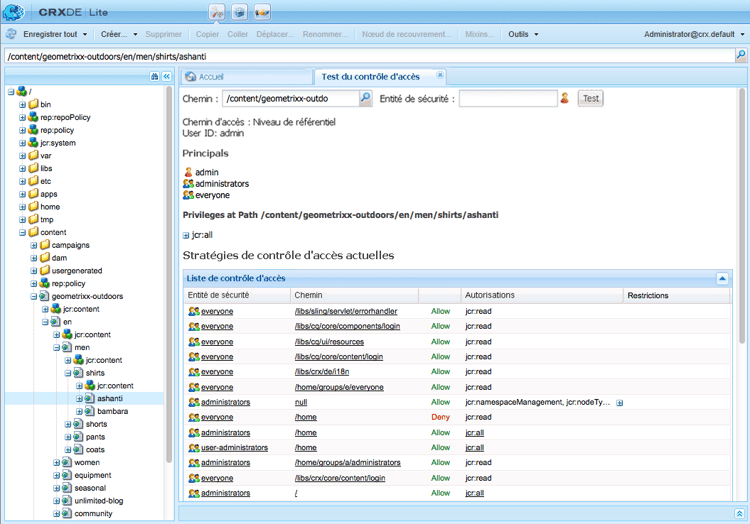Viewport: 750px width, 524px height.
Task: Open the /home/groups/a/administrators path link
Action: click(x=348, y=462)
